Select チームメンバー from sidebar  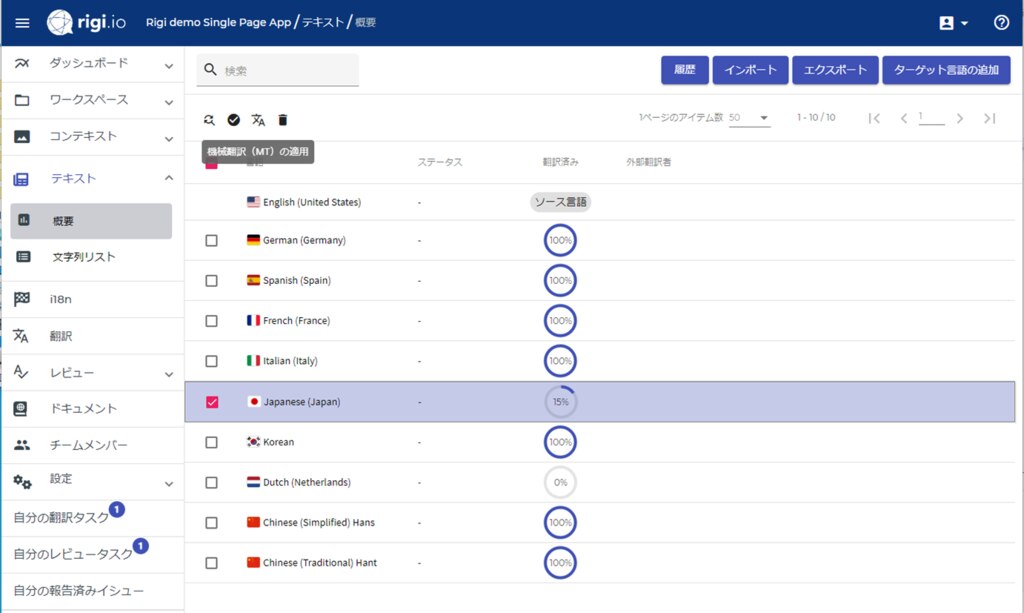(88, 445)
